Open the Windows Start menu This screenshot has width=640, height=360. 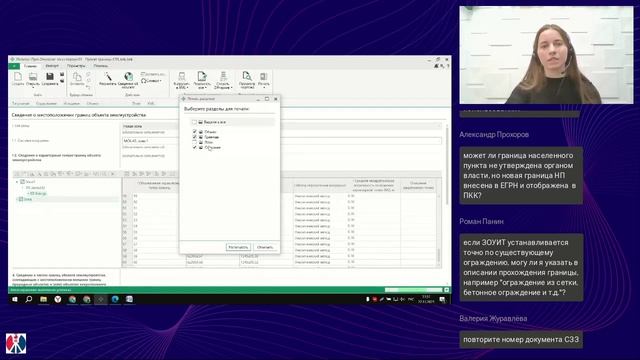point(15,299)
